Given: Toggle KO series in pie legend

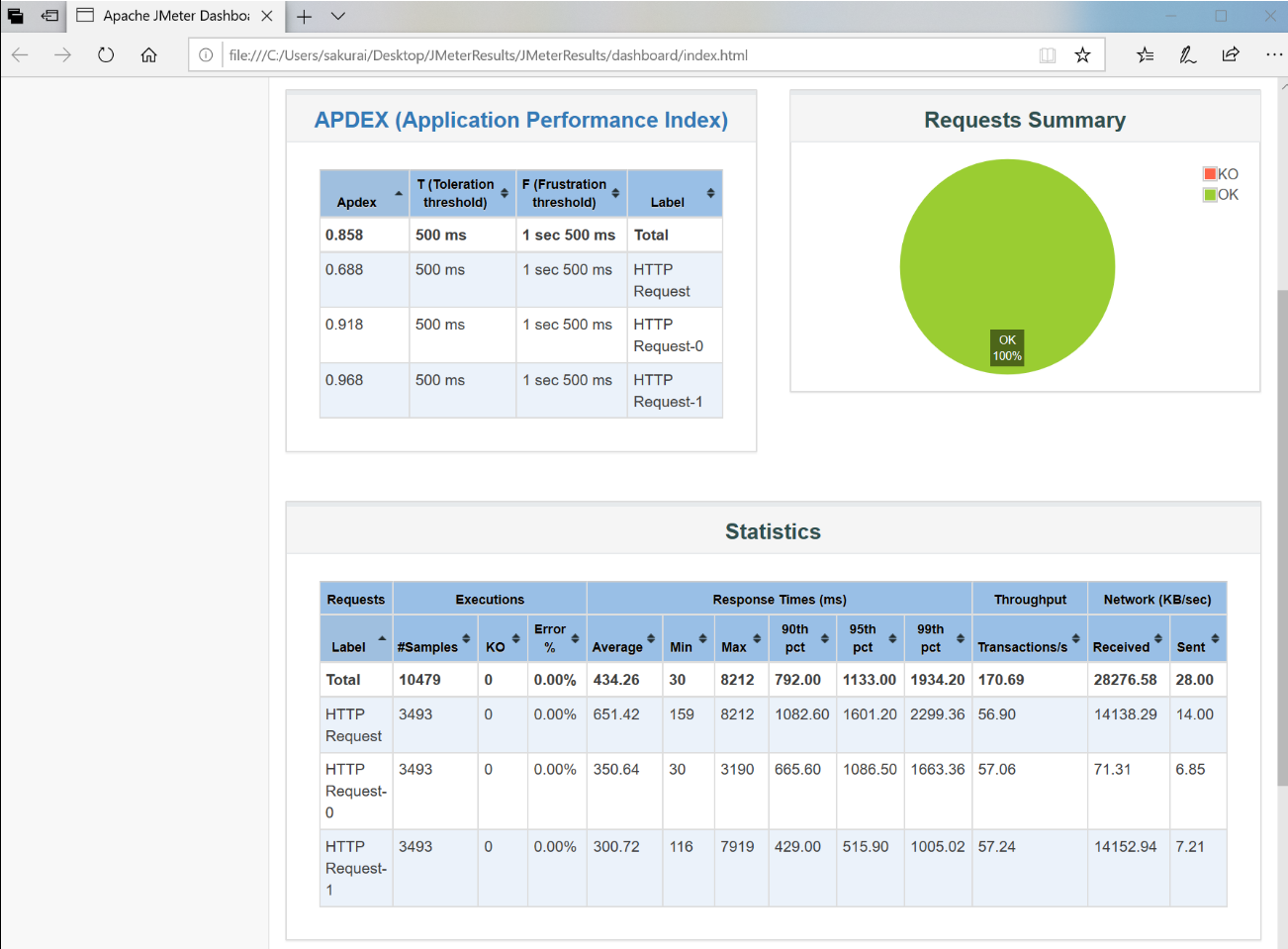Looking at the screenshot, I should (x=1221, y=174).
